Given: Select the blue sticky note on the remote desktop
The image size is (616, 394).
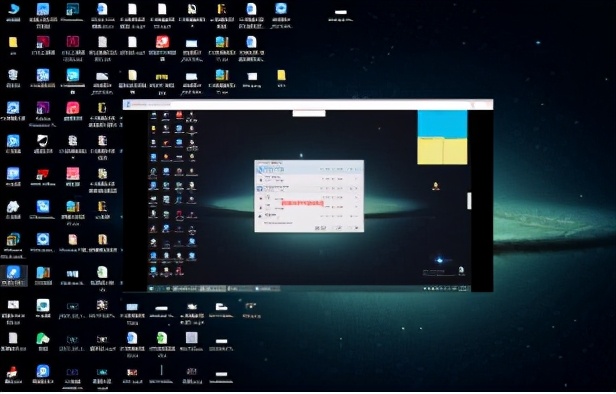Looking at the screenshot, I should coord(442,124).
